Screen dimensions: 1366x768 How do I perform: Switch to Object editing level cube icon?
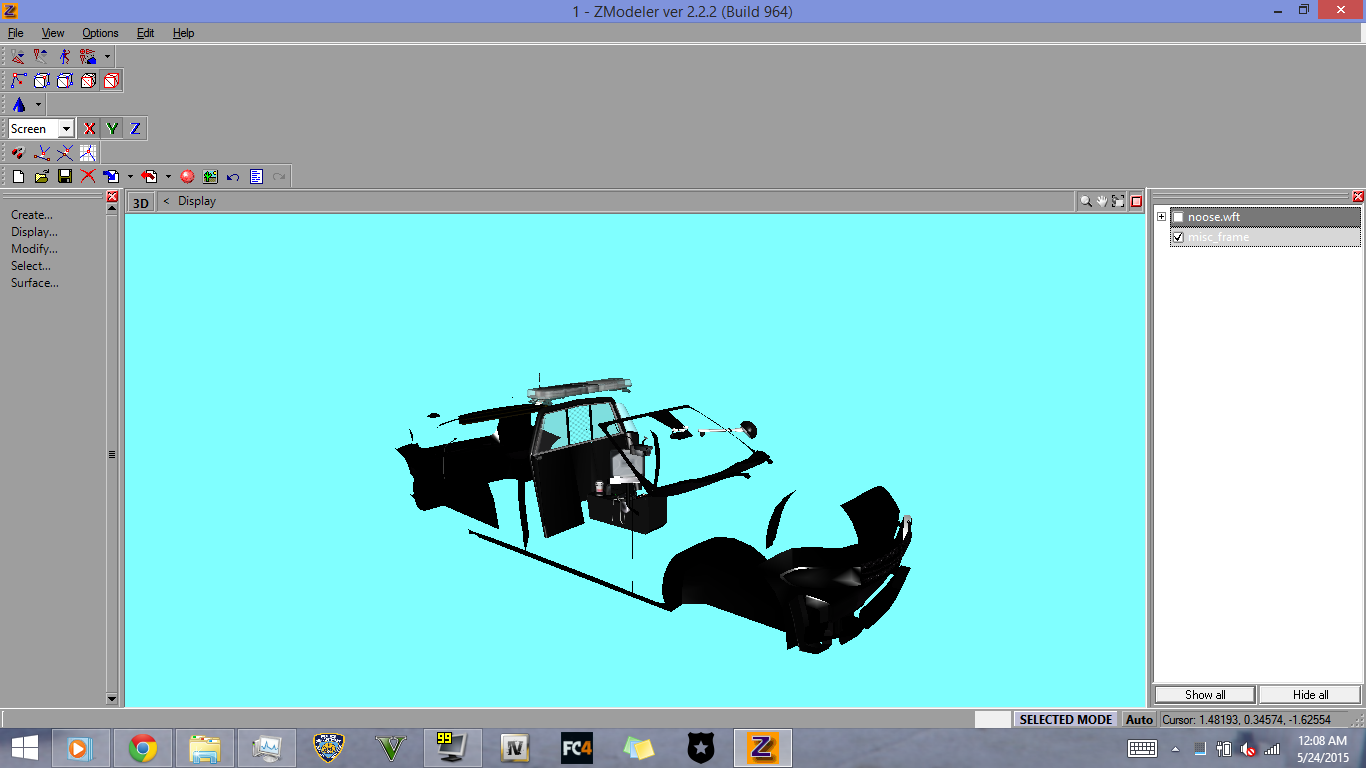click(111, 81)
